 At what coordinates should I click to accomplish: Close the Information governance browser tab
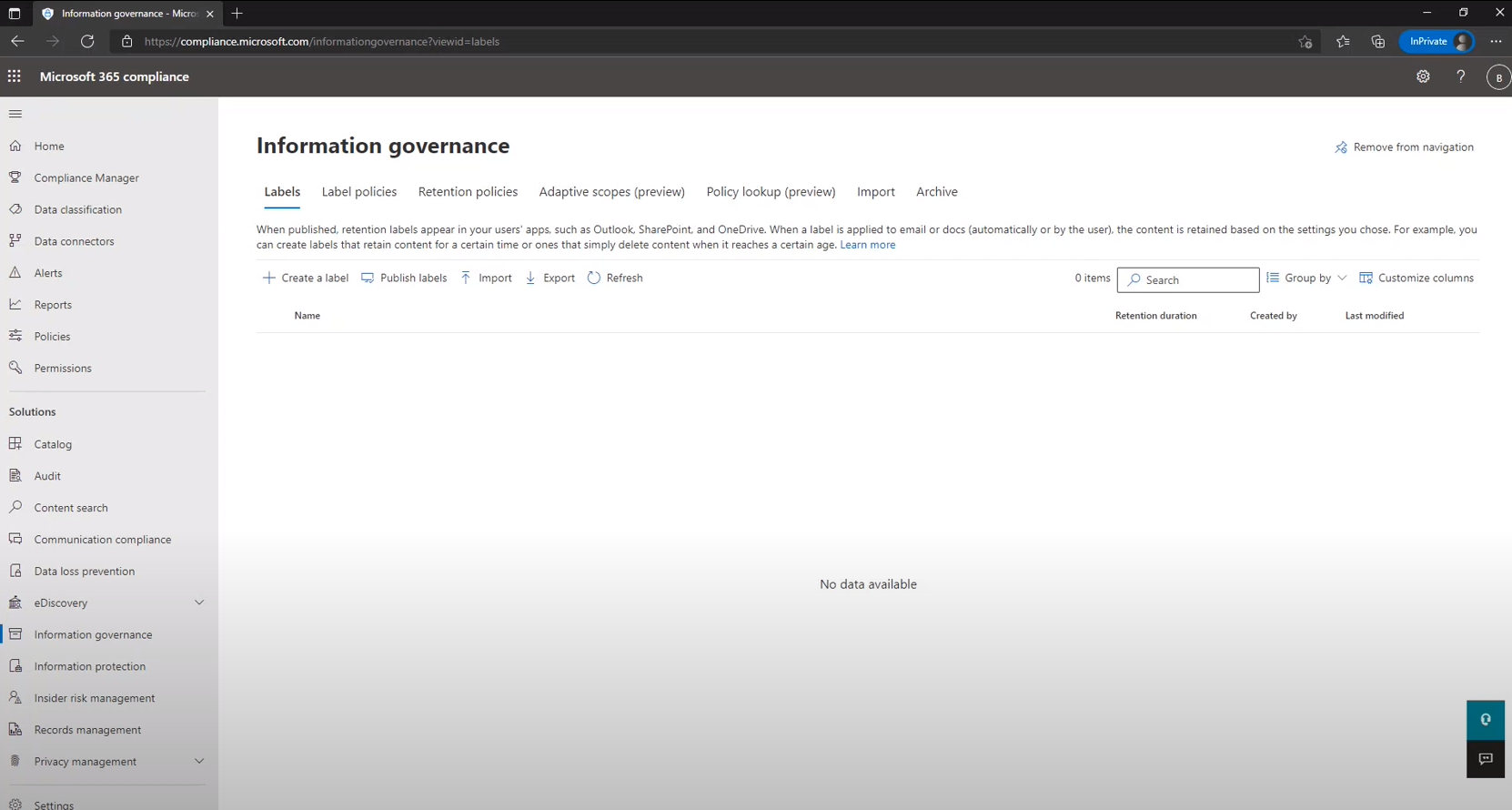tap(210, 14)
